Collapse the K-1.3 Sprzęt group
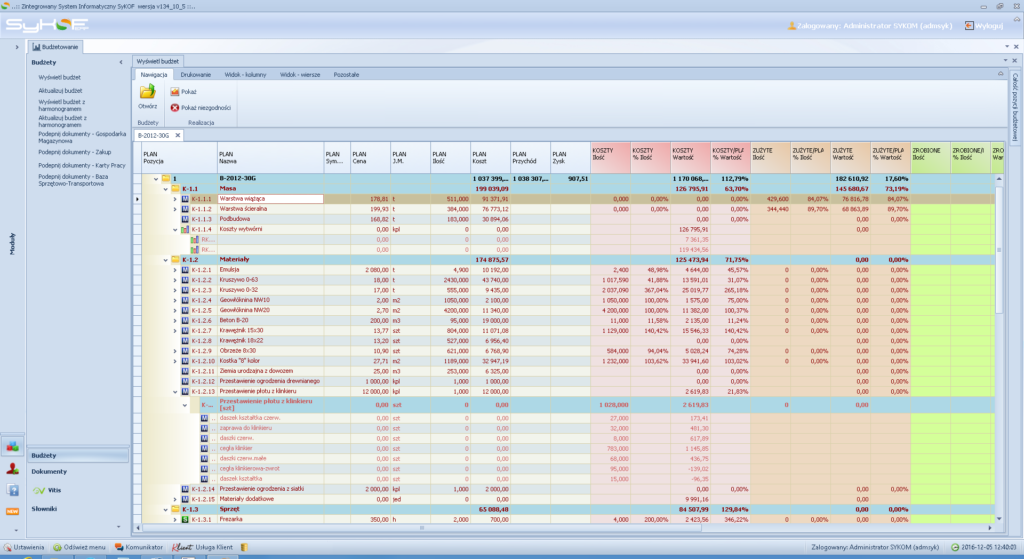Screen dimensions: 1024x559 165,509
